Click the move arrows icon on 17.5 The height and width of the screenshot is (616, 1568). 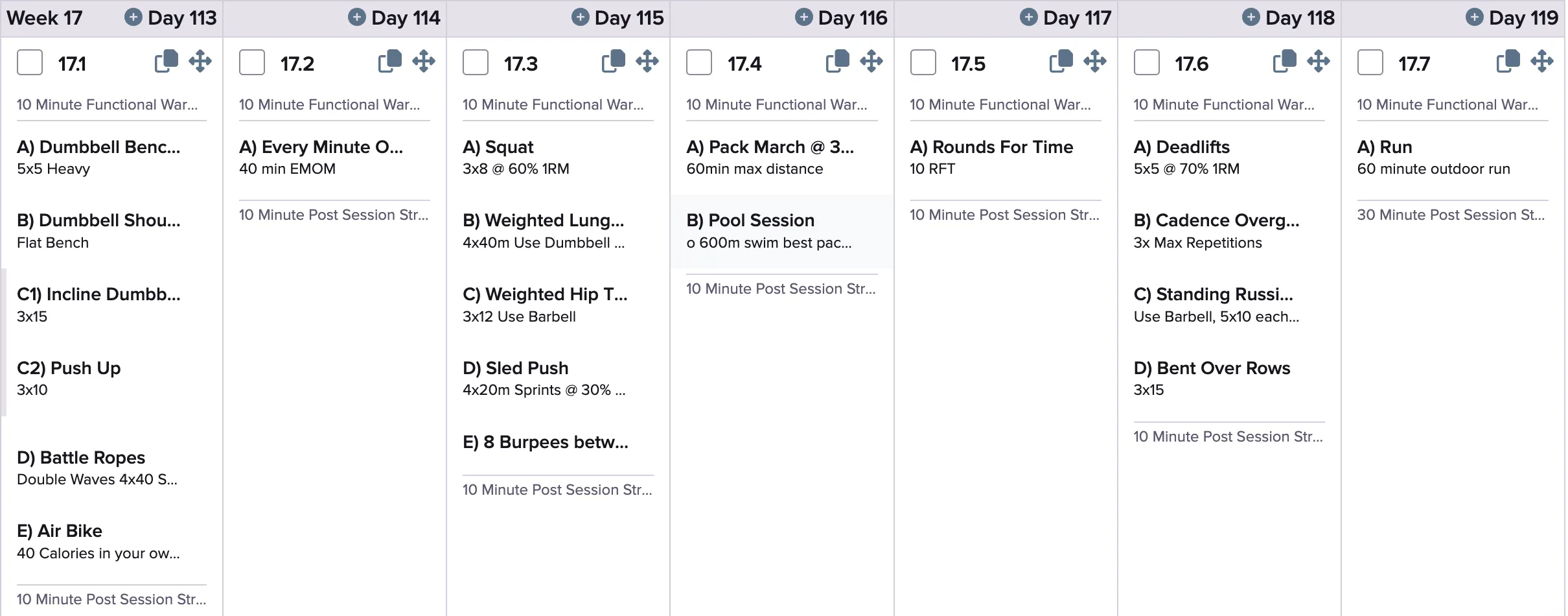(1095, 62)
